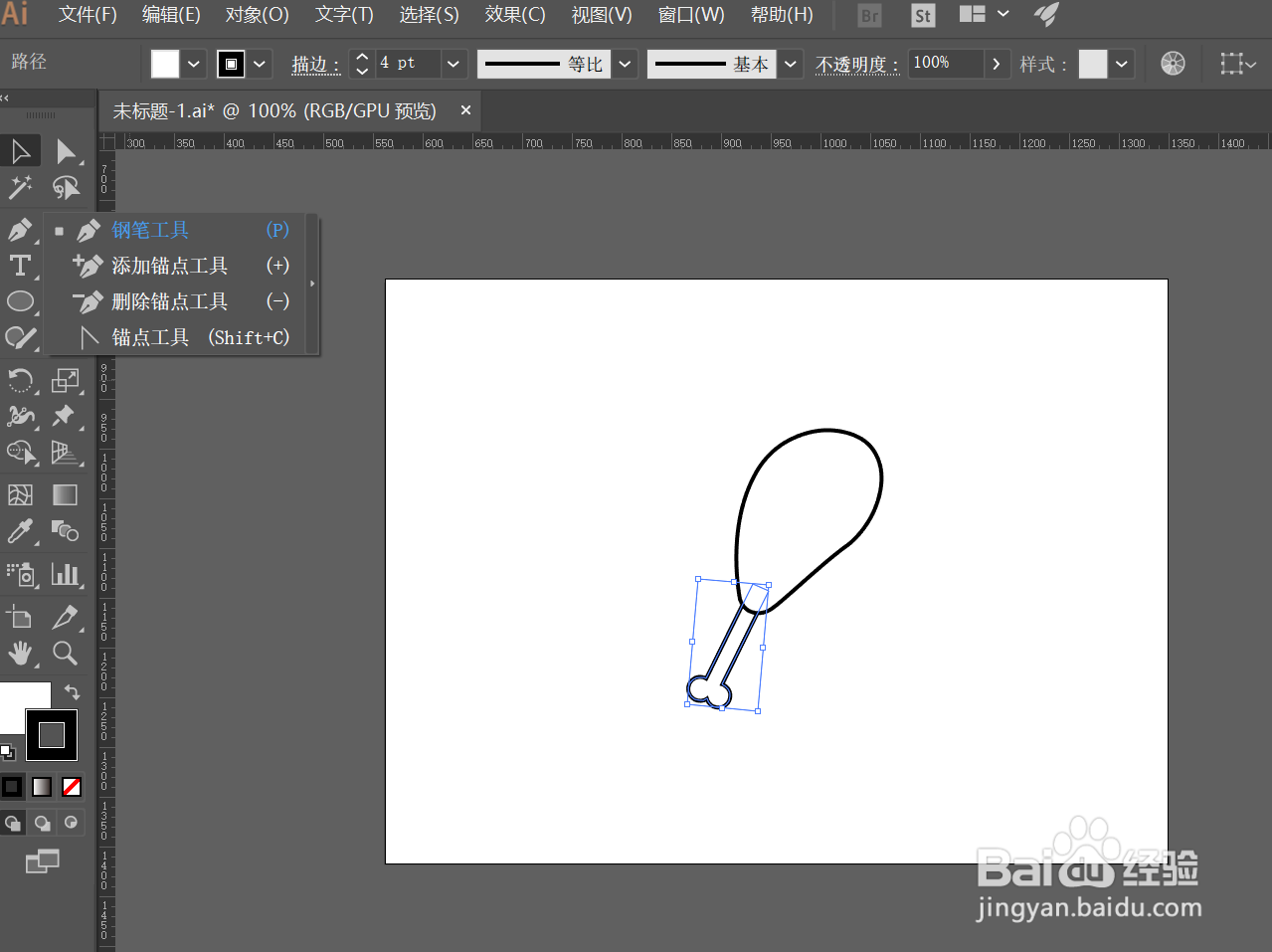Open Adobe Stock (St) icon

tap(923, 15)
